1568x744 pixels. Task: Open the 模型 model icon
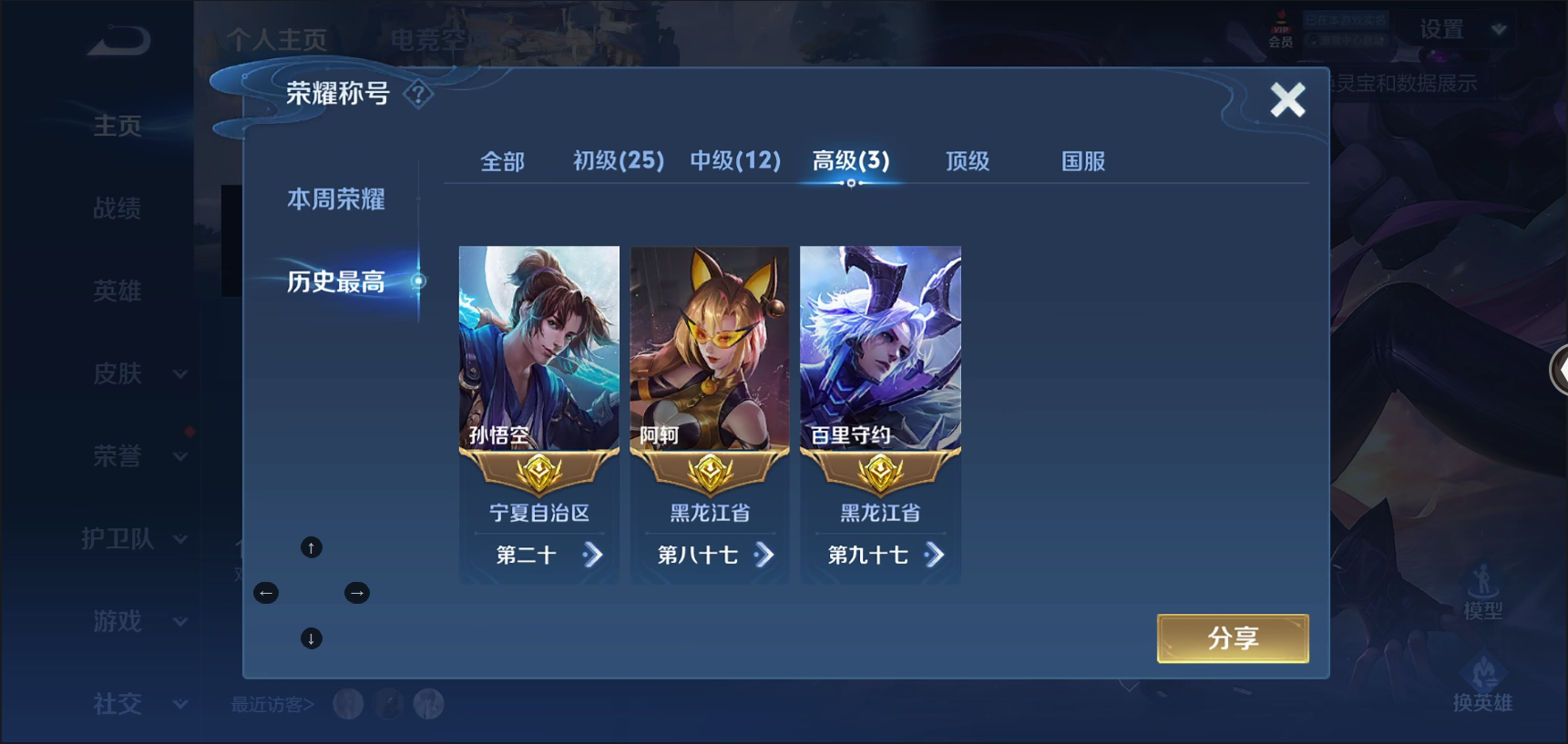pyautogui.click(x=1483, y=593)
